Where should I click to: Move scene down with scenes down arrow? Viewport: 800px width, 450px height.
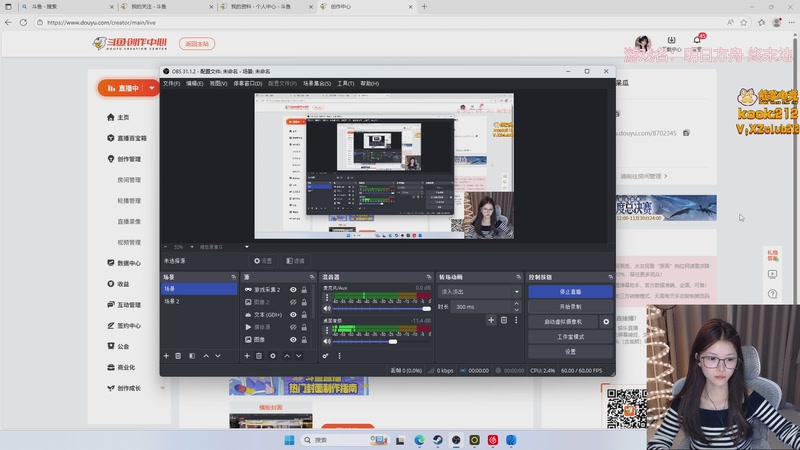(218, 356)
